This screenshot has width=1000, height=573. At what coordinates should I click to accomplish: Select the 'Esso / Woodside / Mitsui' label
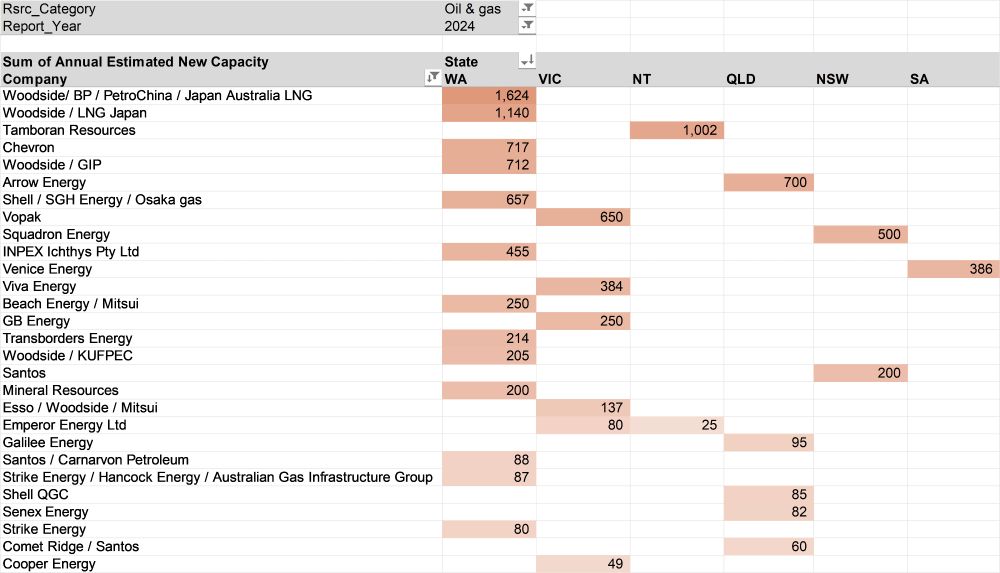[x=221, y=408]
